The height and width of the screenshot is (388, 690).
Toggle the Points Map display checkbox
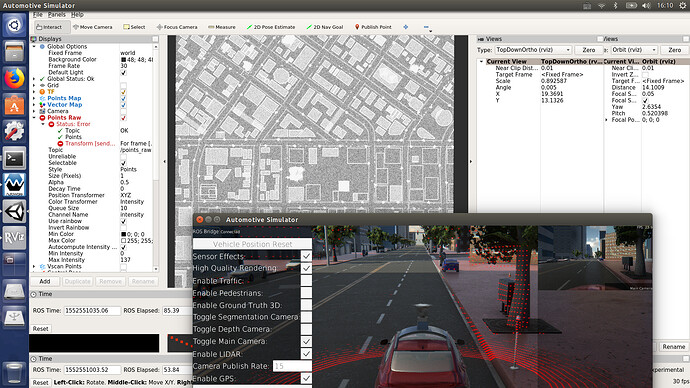click(123, 98)
